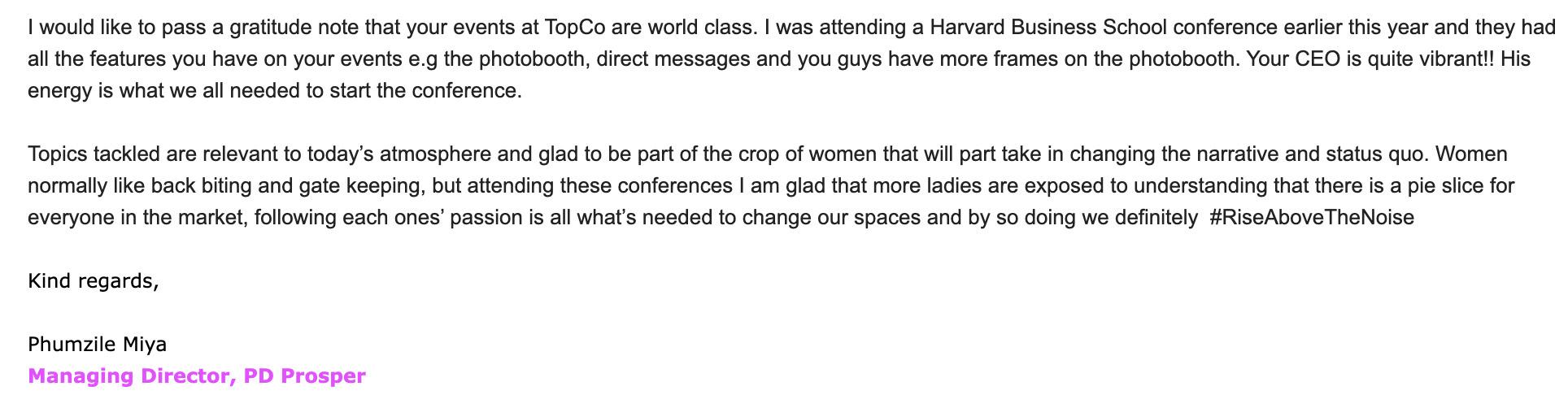The image size is (1568, 395).
Task: Click the sender name Phumzile Miya
Action: pyautogui.click(x=97, y=344)
